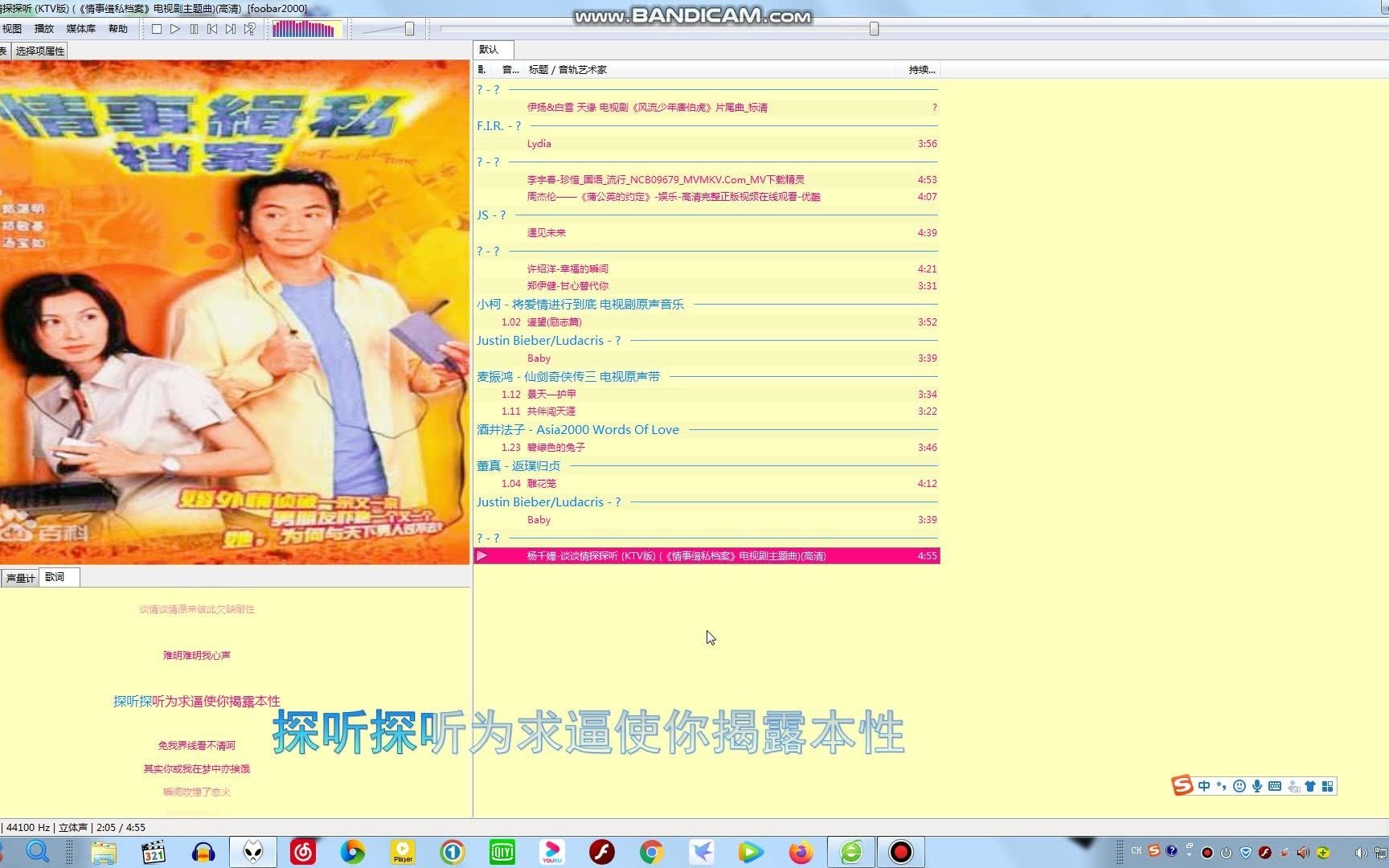Open Media Player Classic 321 taskbar icon
Viewport: 1389px width, 868px height.
click(x=153, y=852)
